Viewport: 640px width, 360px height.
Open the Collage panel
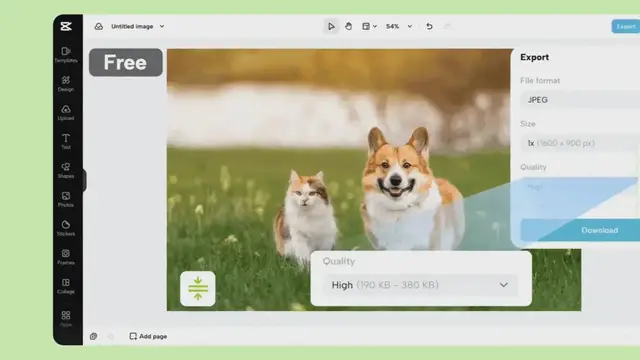pos(66,287)
